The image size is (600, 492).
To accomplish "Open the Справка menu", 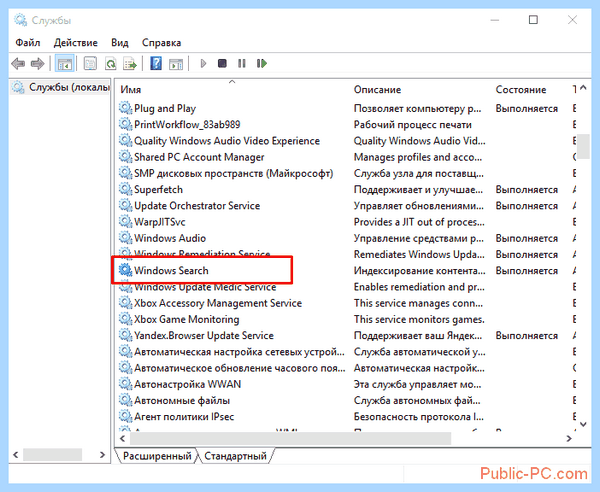I will tap(161, 42).
